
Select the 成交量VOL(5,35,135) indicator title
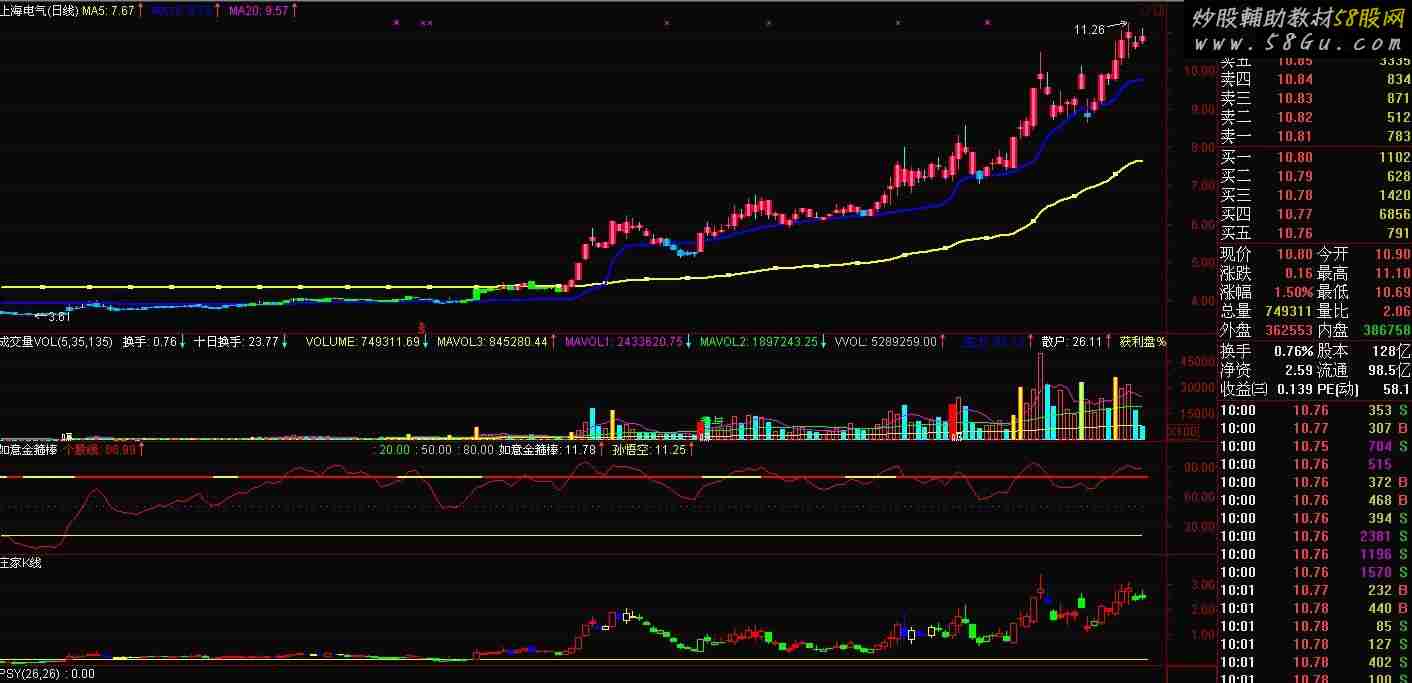[x=57, y=341]
